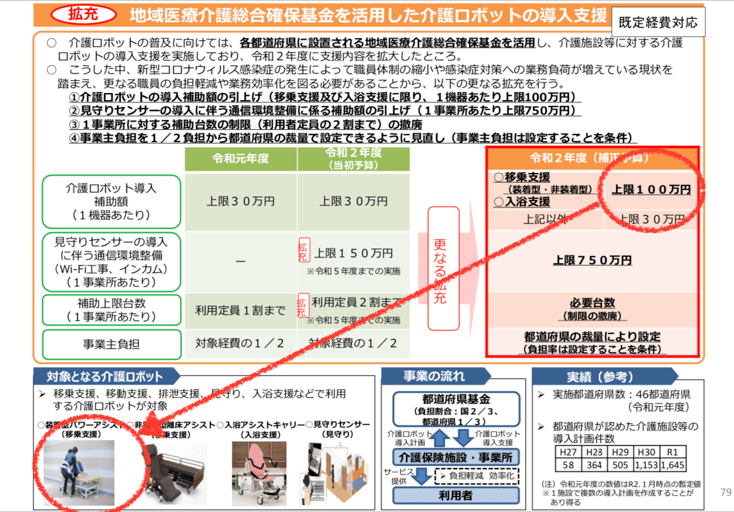Click the 都道府県基金 box

coord(456,409)
